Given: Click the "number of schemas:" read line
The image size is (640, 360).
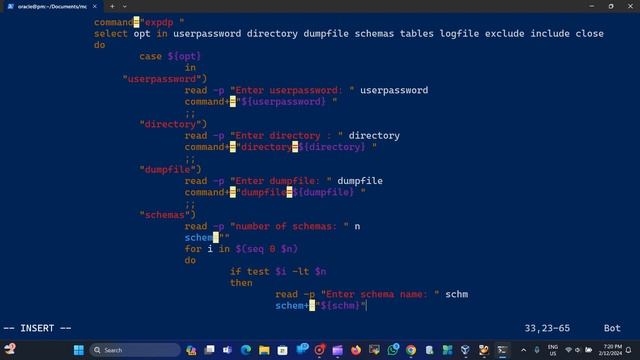Looking at the screenshot, I should tap(272, 226).
